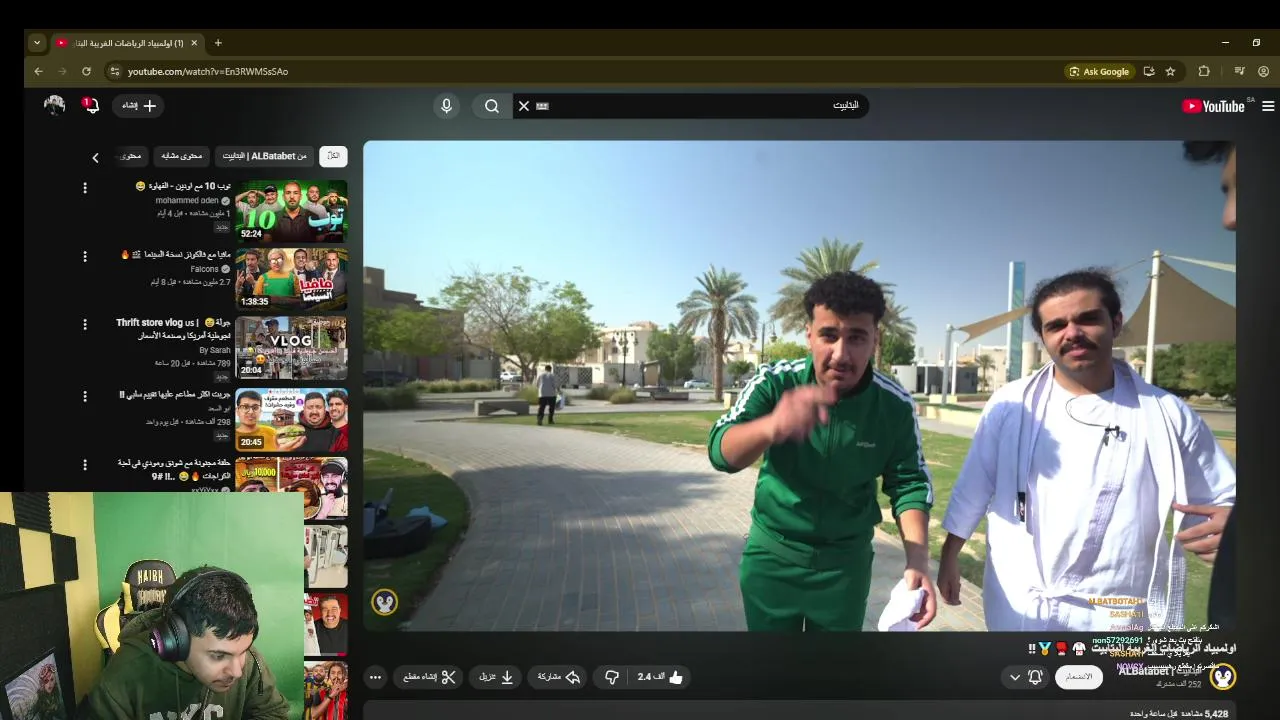1280x720 pixels.
Task: Run search with magnifying glass button
Action: [492, 106]
